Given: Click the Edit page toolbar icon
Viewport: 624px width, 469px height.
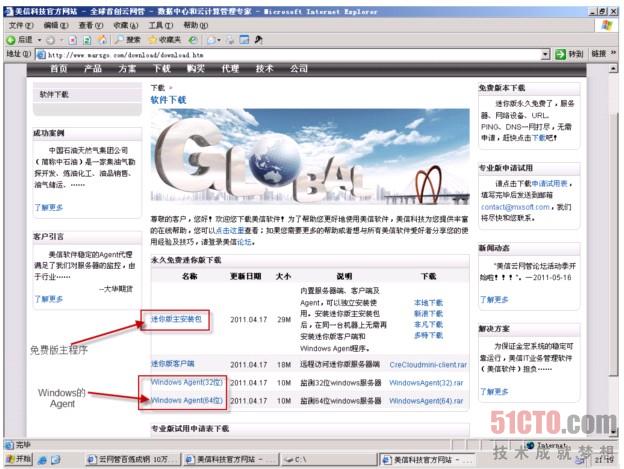Looking at the screenshot, I should (x=244, y=40).
